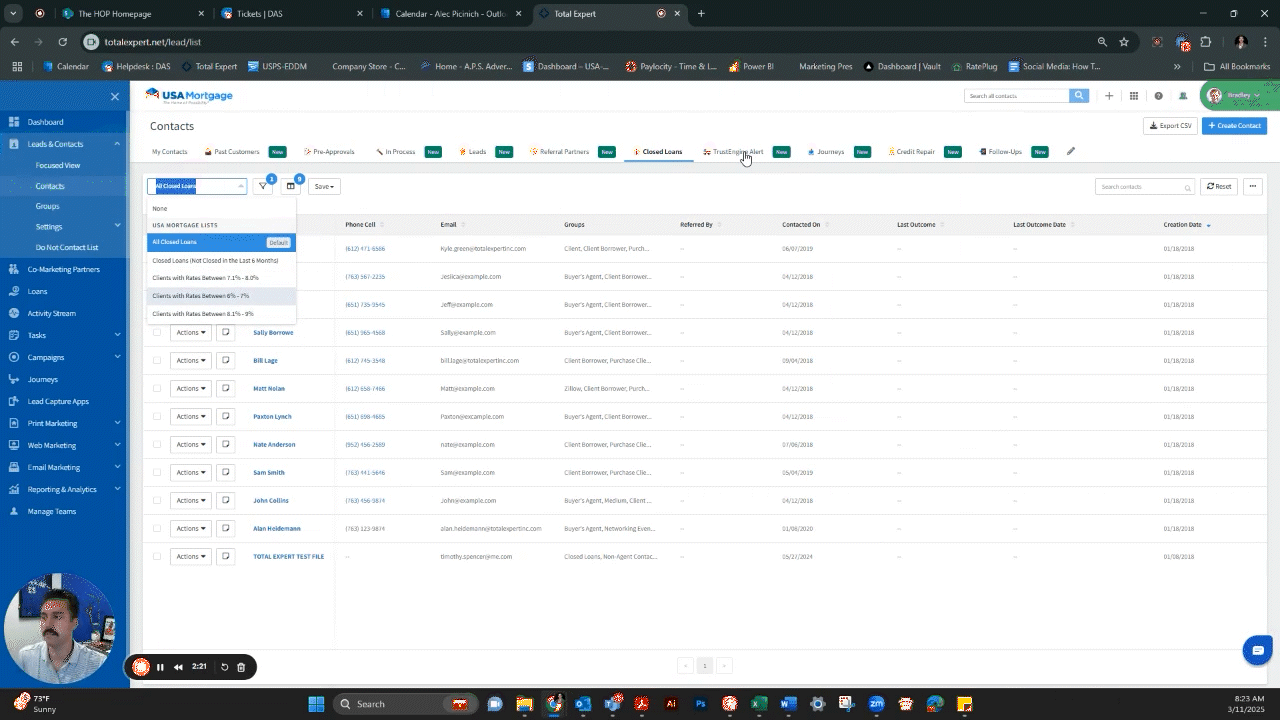The image size is (1280, 720).
Task: Open the Save dropdown
Action: [x=324, y=186]
